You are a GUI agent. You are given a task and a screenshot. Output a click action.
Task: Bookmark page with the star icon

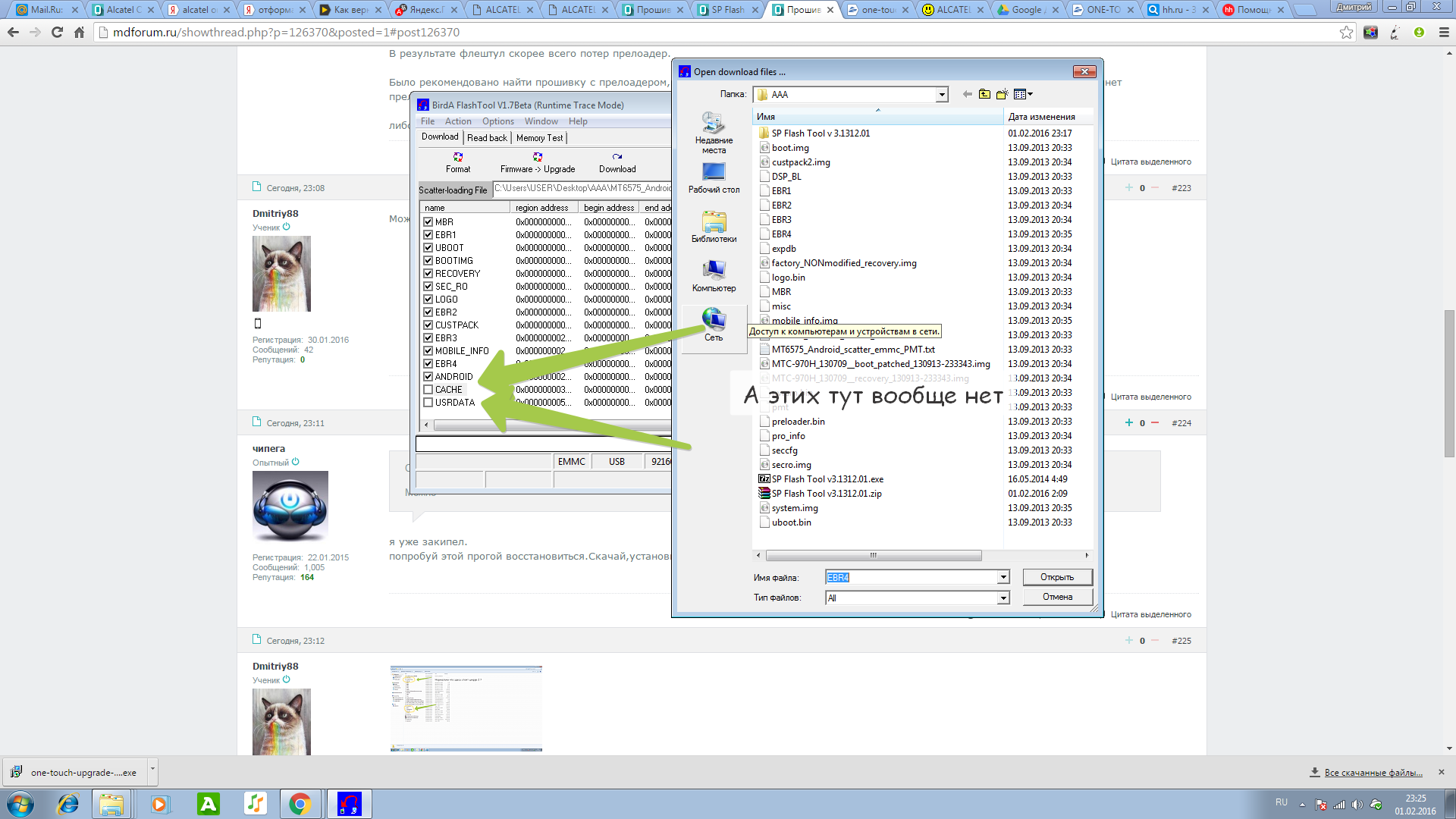click(1346, 33)
